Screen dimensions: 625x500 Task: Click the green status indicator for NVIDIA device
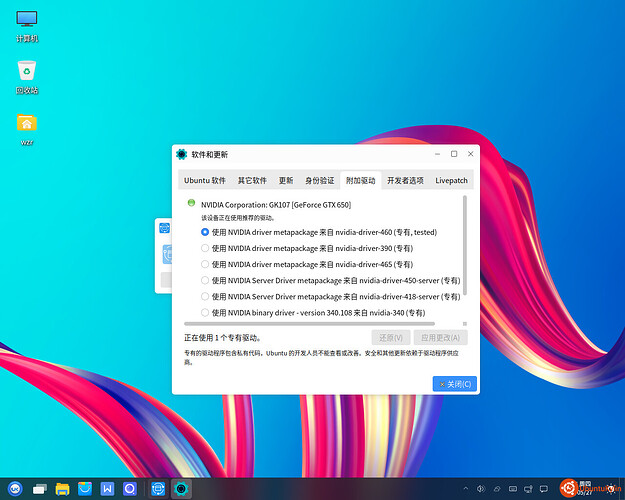[191, 203]
